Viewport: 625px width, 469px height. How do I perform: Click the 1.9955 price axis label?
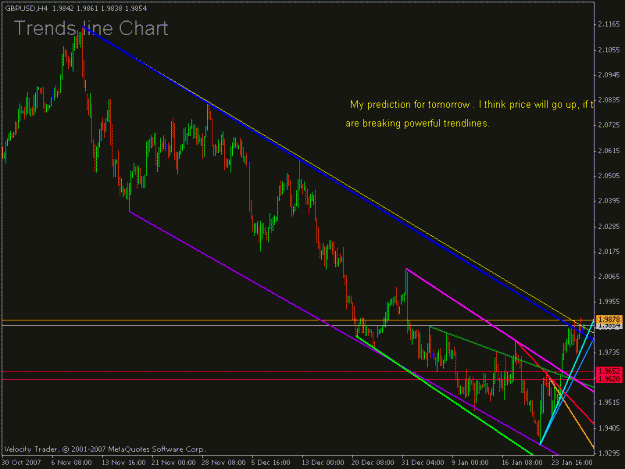[x=609, y=302]
